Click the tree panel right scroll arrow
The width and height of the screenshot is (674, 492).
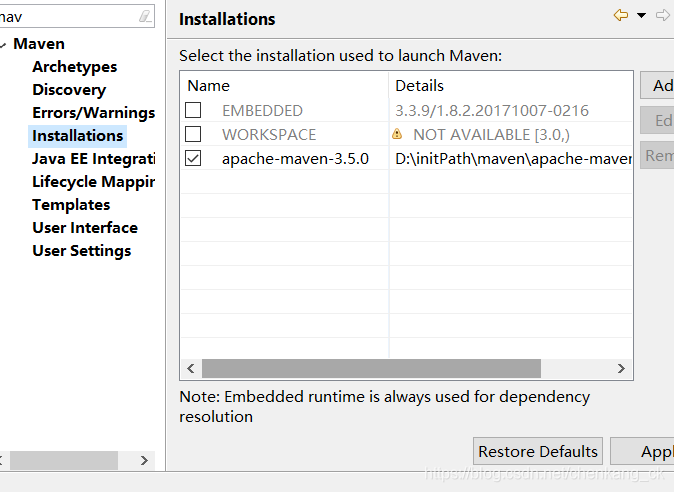click(144, 460)
